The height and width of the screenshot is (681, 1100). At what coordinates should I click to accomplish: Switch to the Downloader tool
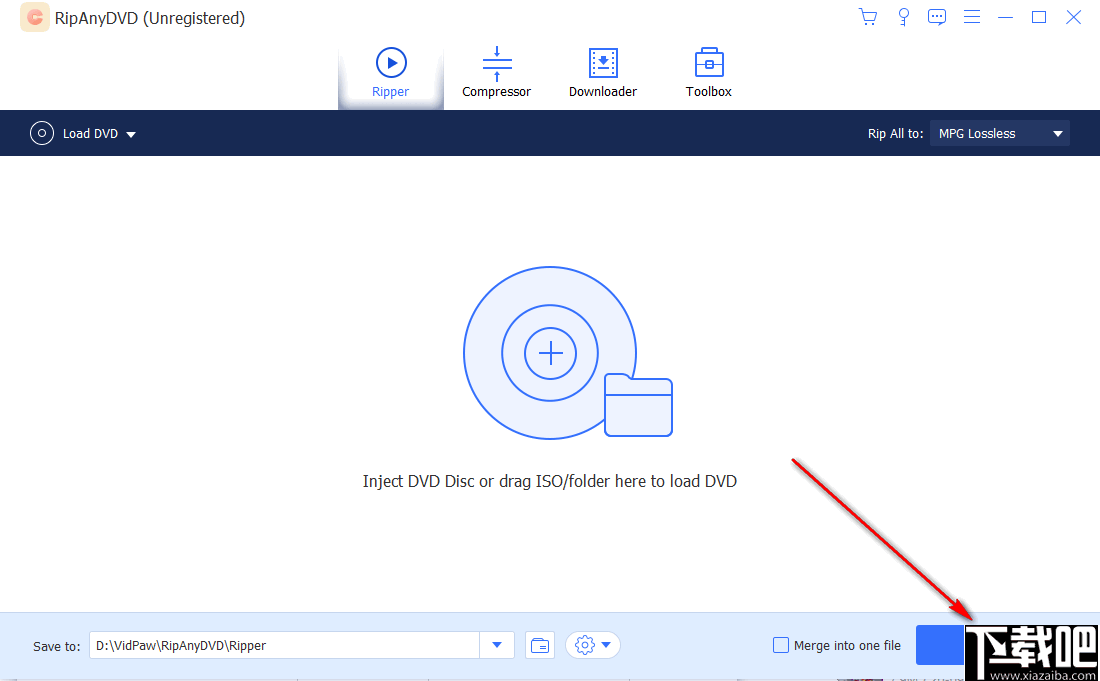click(x=603, y=72)
